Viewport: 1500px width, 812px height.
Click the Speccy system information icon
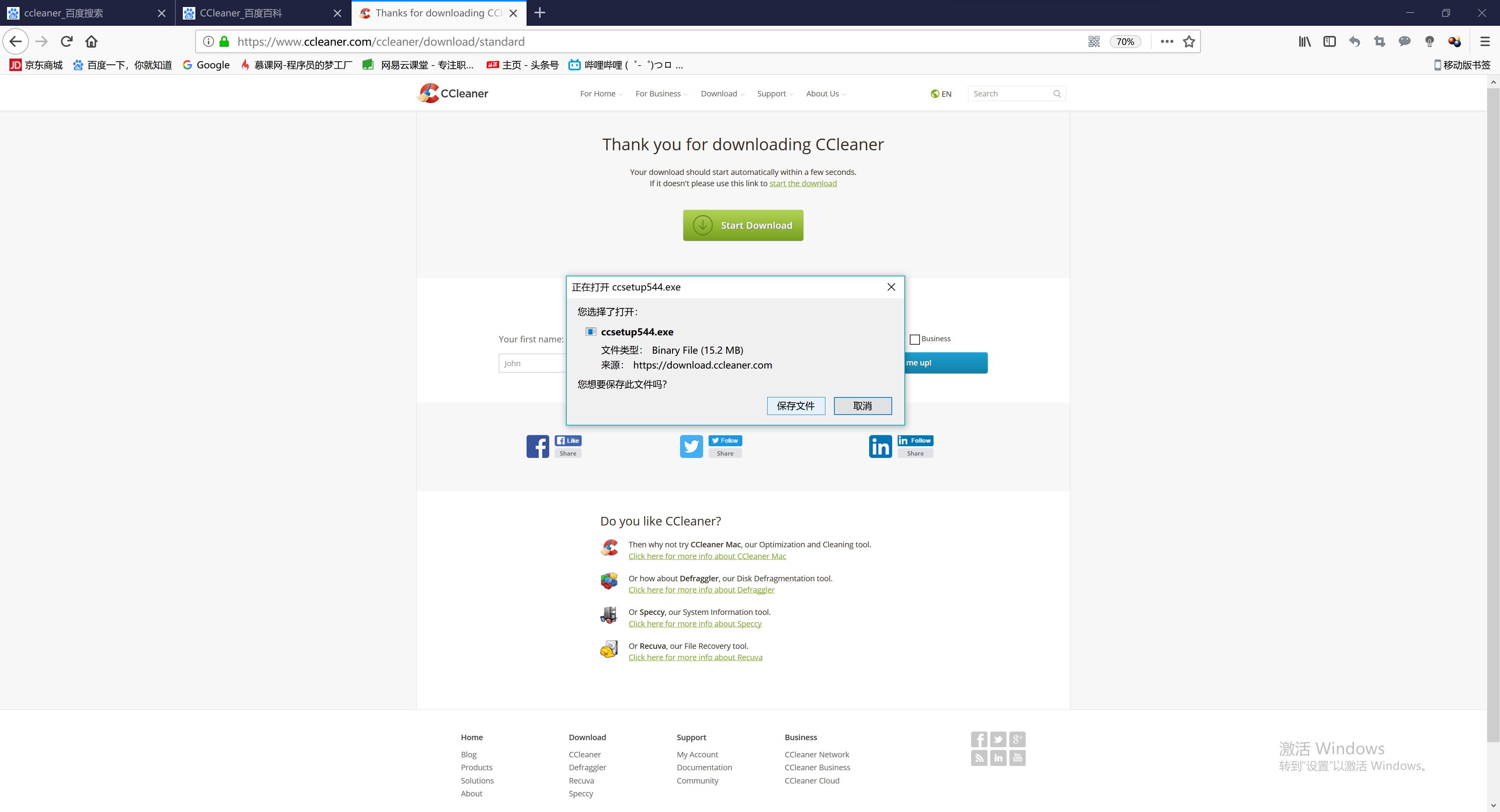[609, 615]
